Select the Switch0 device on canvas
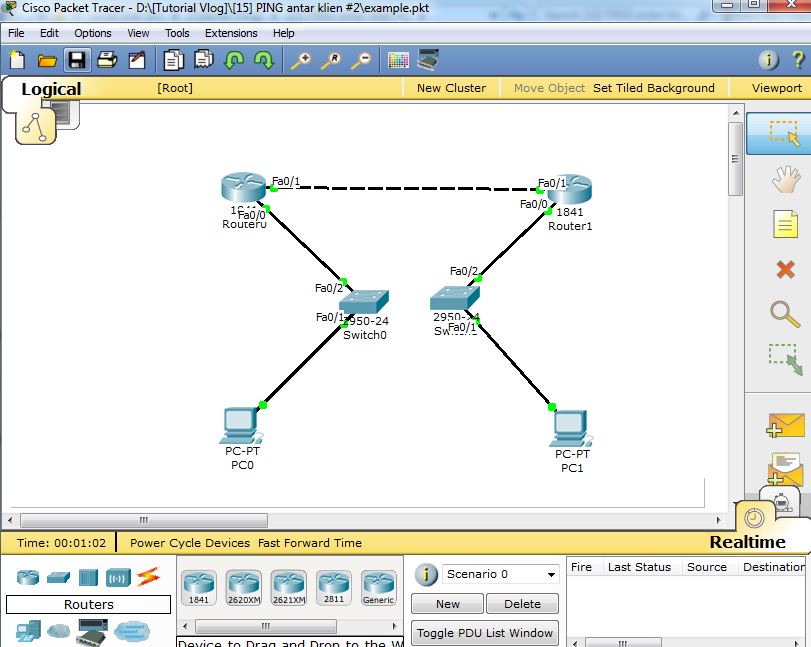 click(364, 302)
